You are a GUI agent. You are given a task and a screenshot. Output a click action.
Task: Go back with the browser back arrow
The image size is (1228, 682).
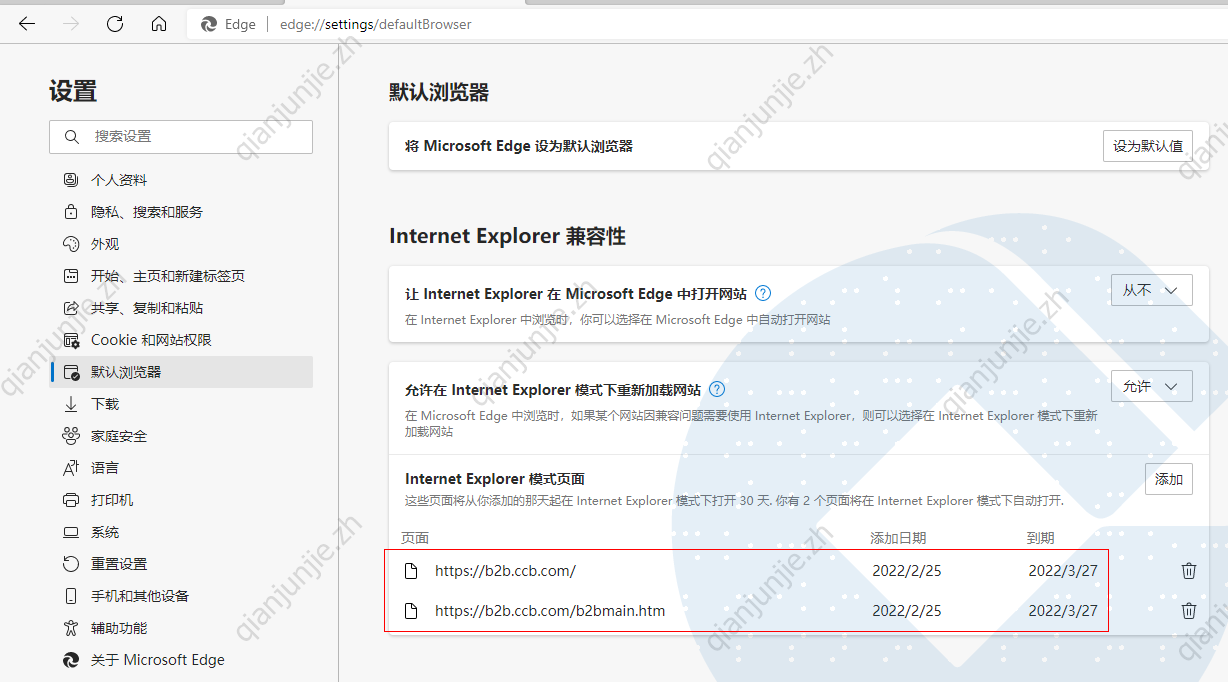[x=27, y=24]
